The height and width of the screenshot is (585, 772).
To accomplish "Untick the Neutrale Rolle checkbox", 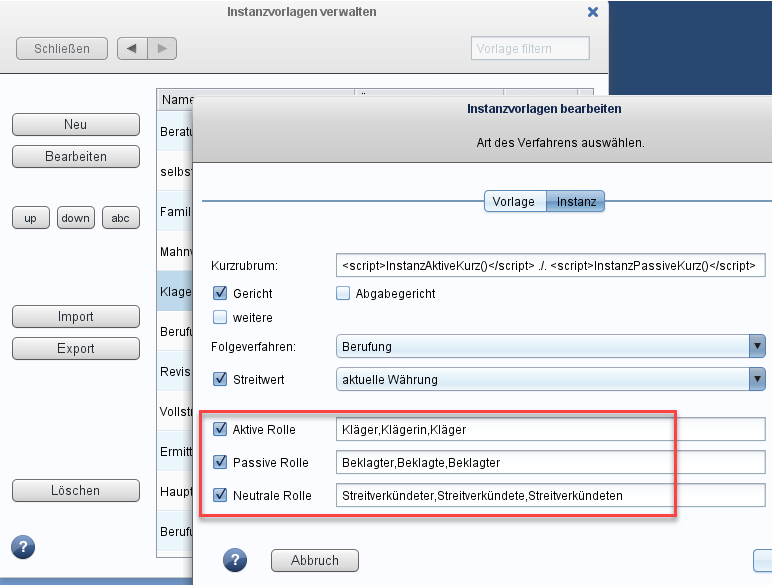I will tap(220, 495).
